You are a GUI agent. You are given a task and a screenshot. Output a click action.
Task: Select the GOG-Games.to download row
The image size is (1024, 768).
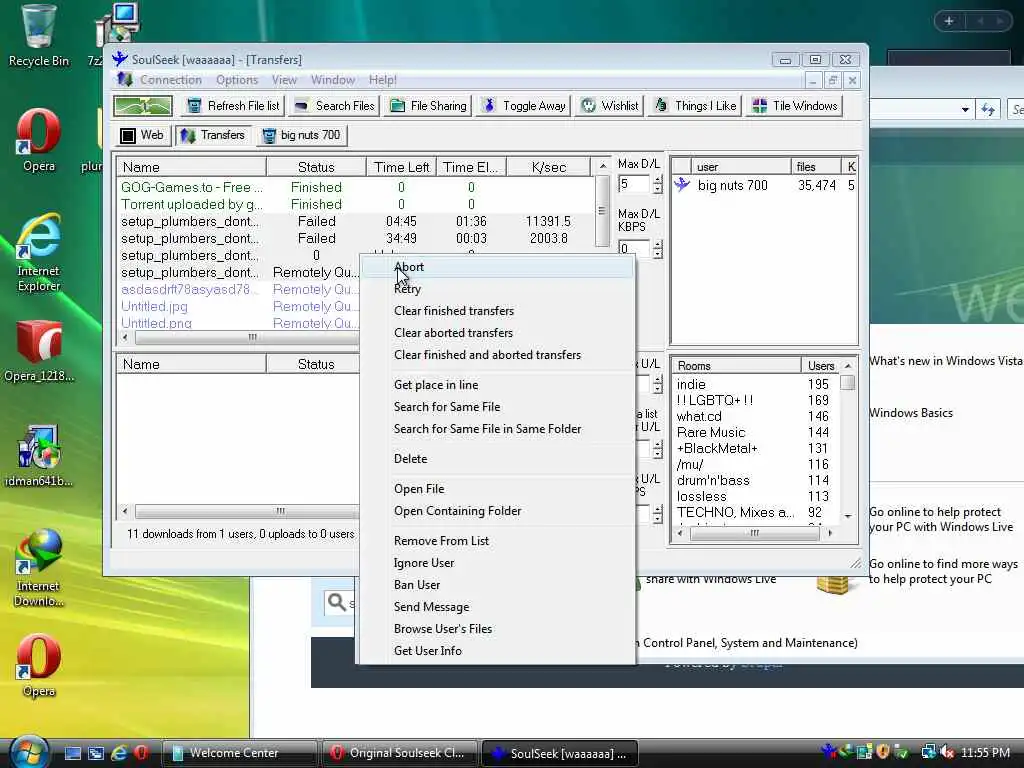(355, 187)
